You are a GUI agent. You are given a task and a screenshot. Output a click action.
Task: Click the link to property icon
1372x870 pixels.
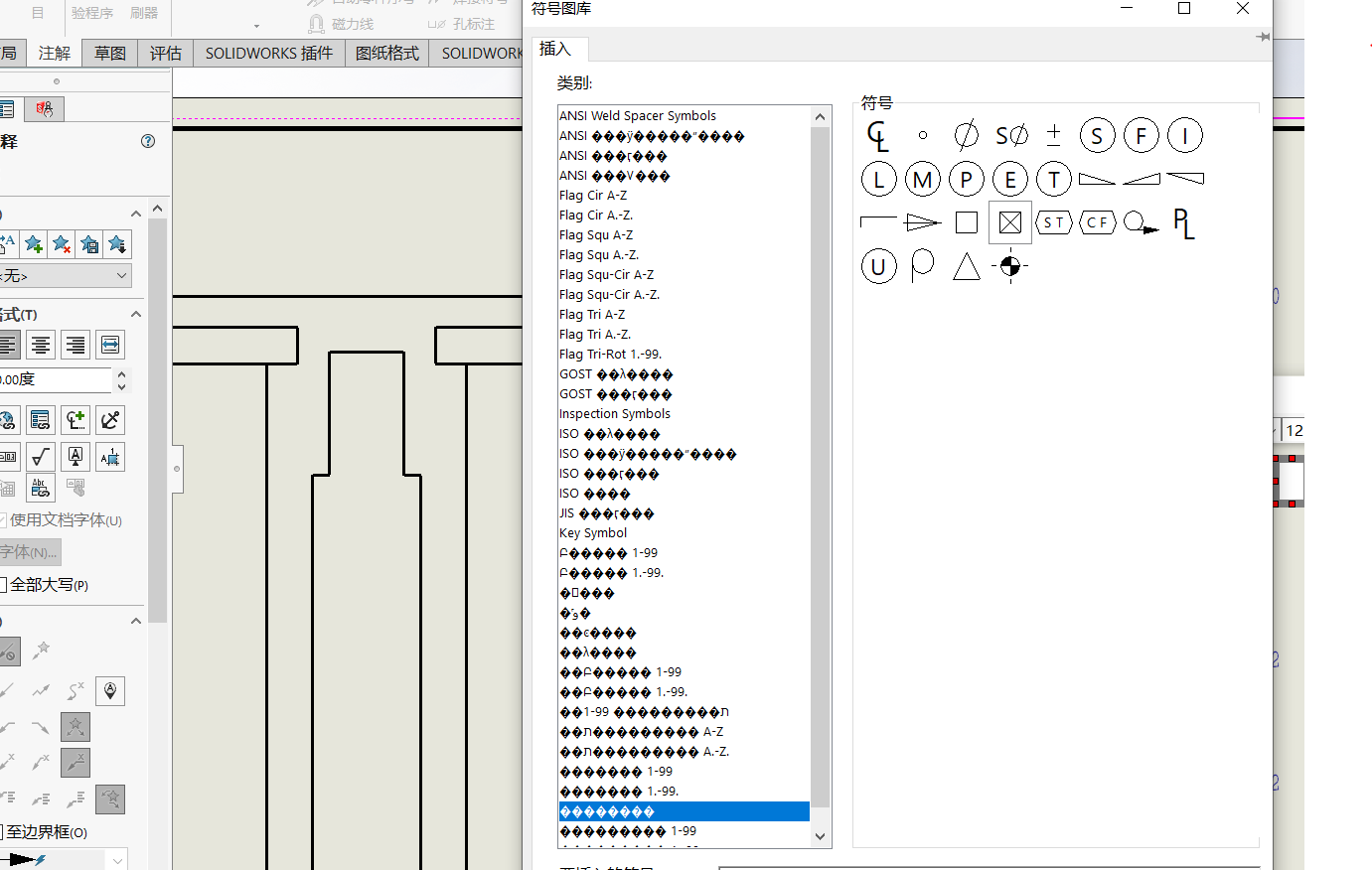pyautogui.click(x=41, y=420)
